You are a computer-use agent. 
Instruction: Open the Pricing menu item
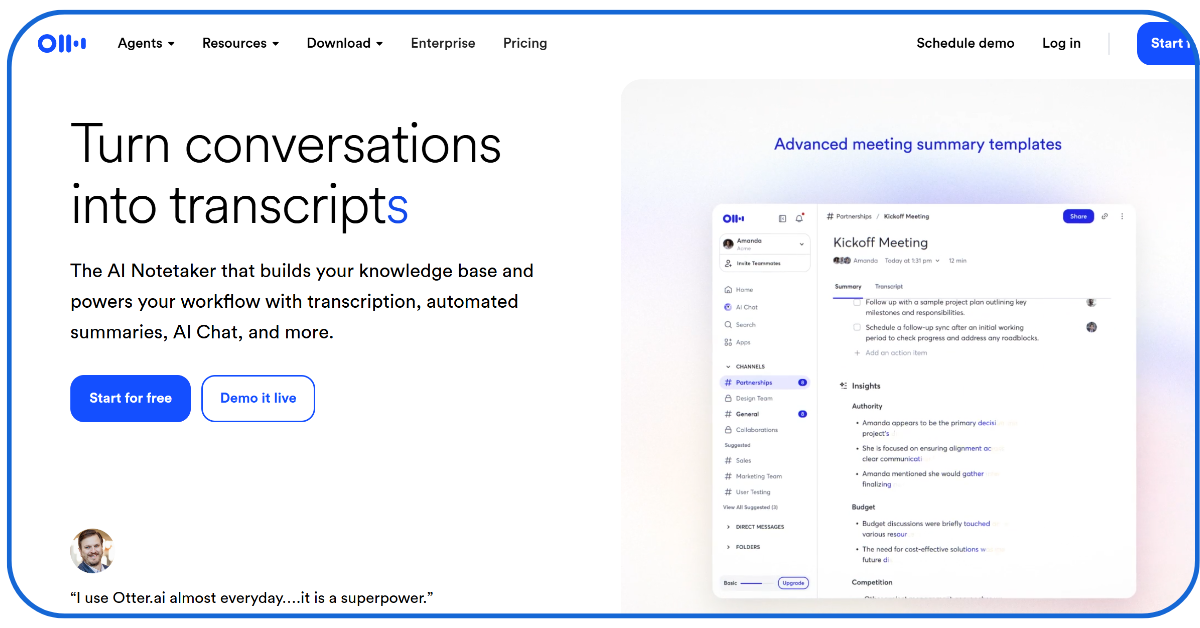coord(525,43)
